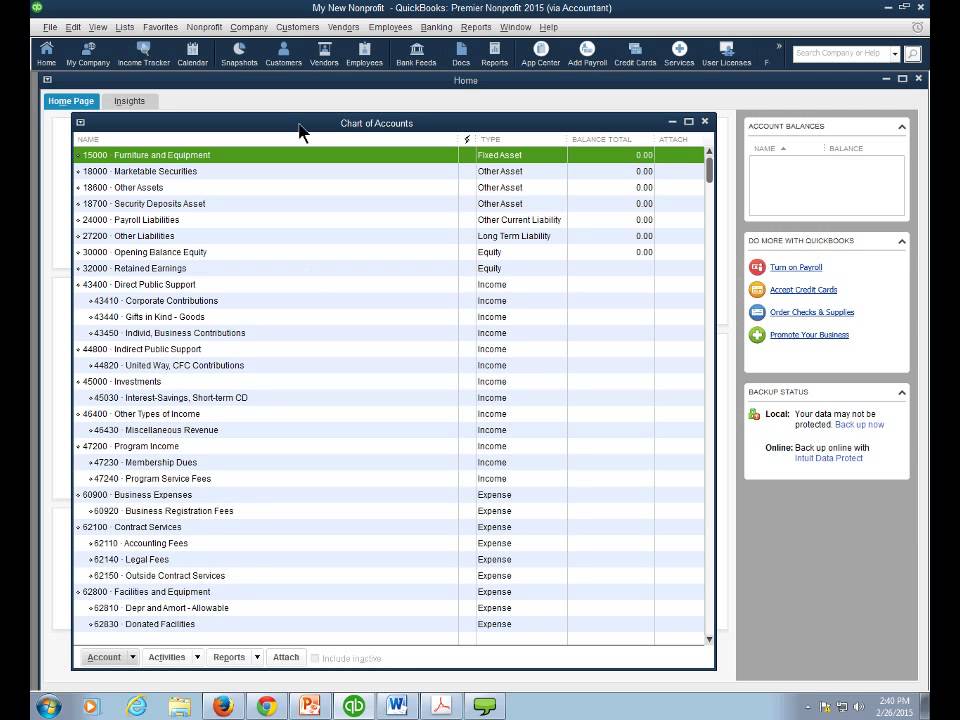Click Order Checks & Supplies link
The height and width of the screenshot is (720, 960).
coord(812,312)
